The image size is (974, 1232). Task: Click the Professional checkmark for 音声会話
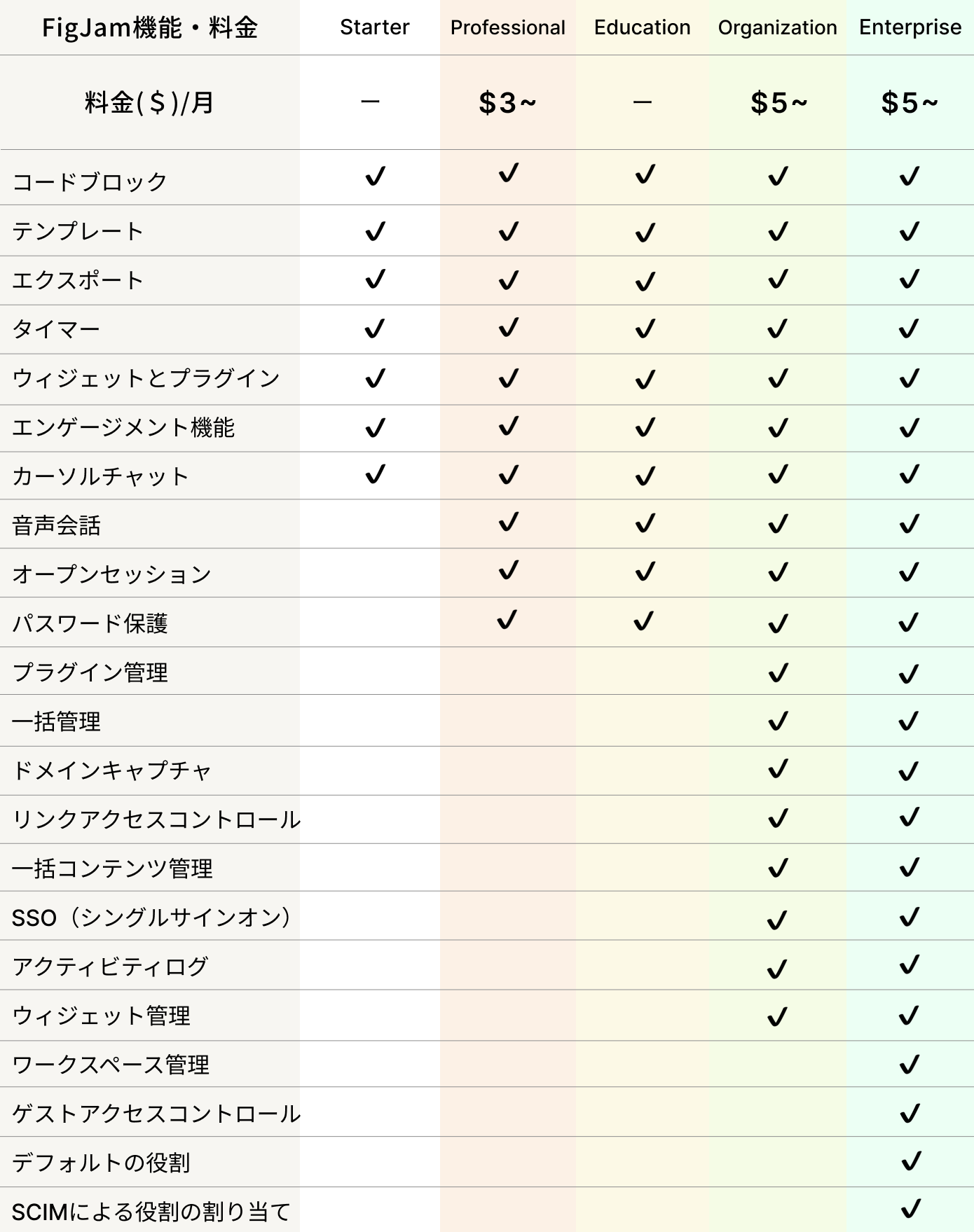click(x=509, y=522)
